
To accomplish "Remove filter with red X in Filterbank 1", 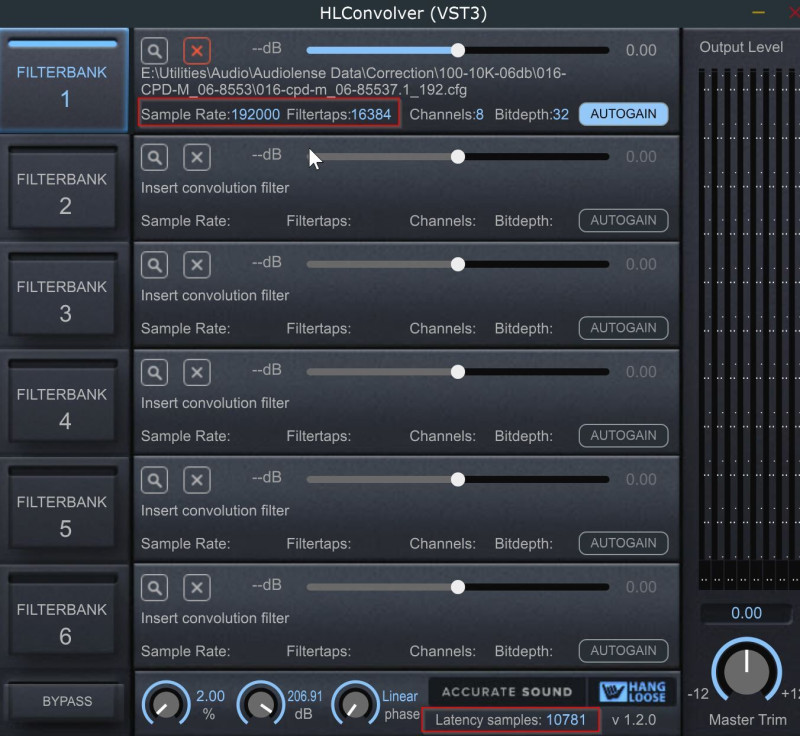I will coord(197,50).
